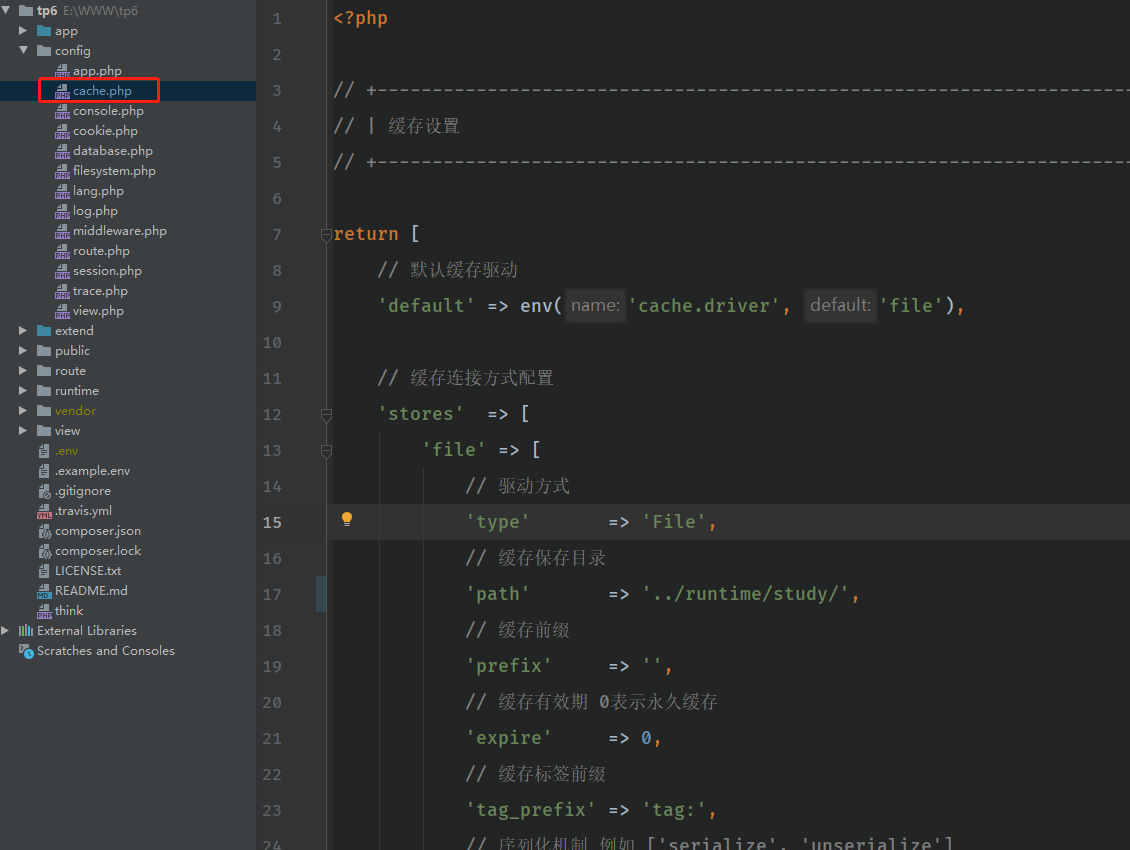
Task: Collapse the config folder arrow
Action: click(x=23, y=50)
